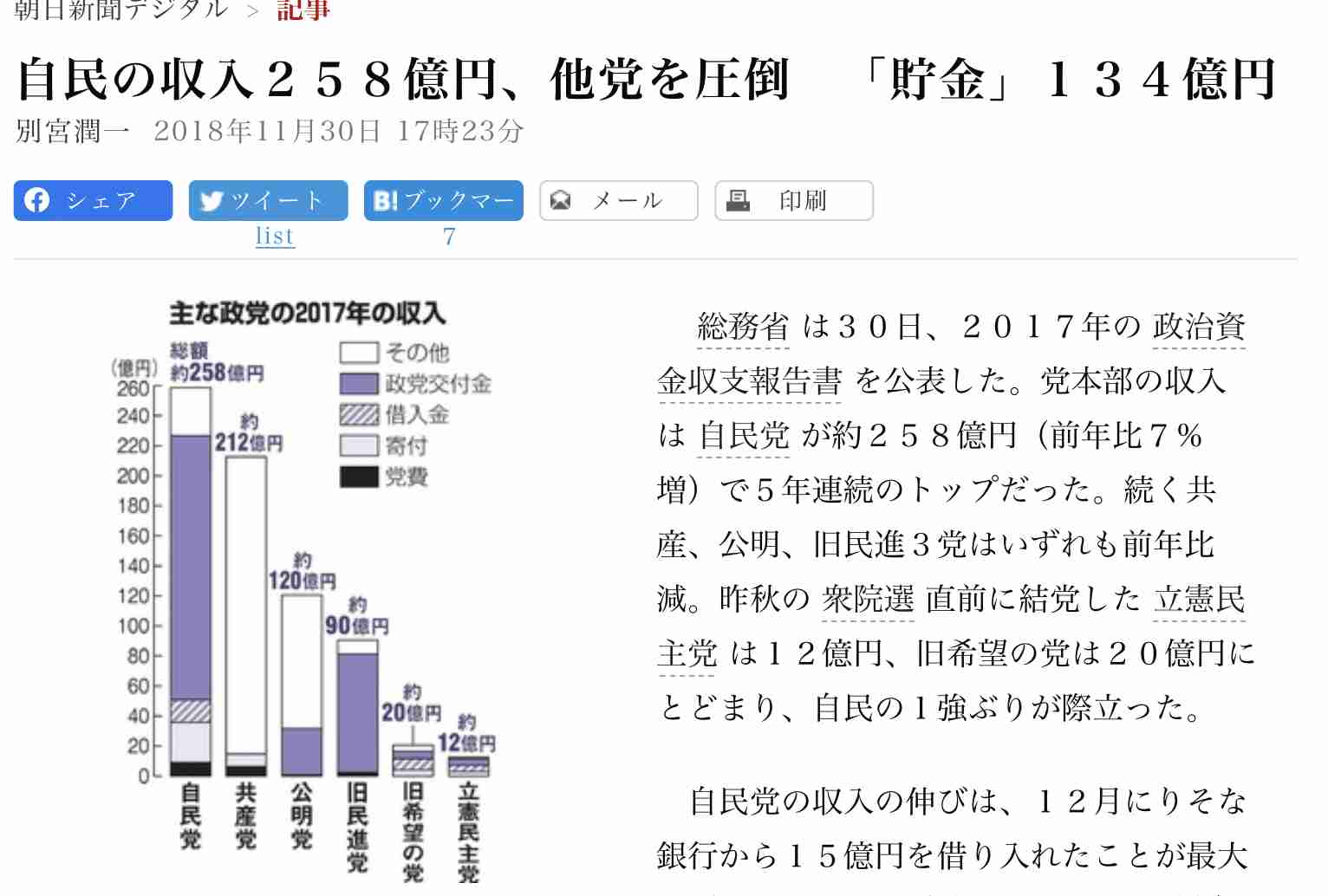Screen dimensions: 1328x896
Task: Click the 党費 black legend box
Action: click(x=359, y=477)
